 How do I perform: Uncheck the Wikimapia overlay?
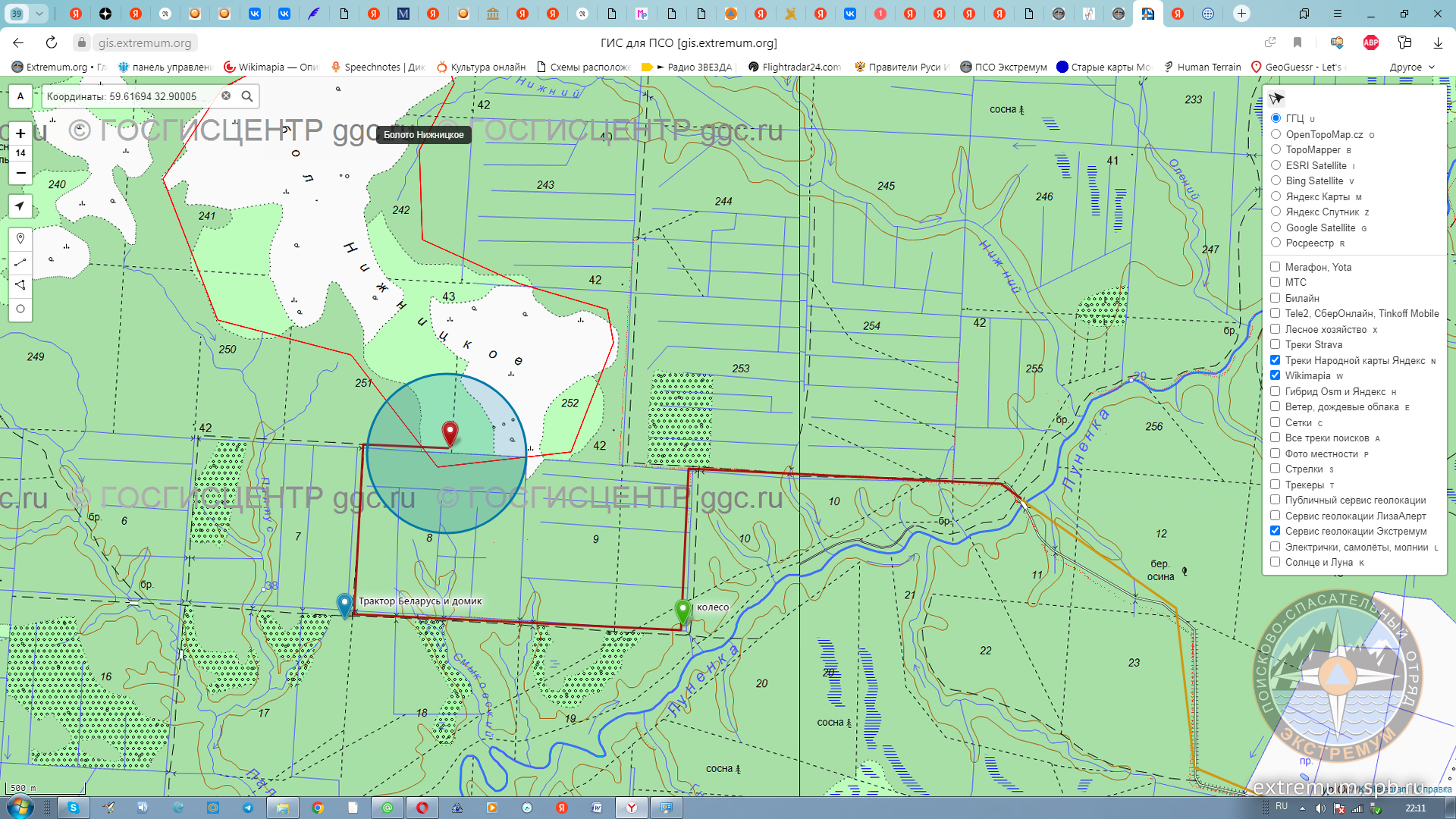tap(1275, 375)
